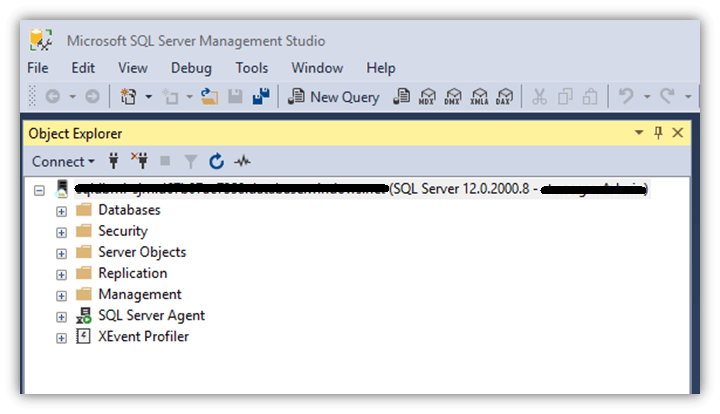Open the Connect dropdown

(63, 161)
